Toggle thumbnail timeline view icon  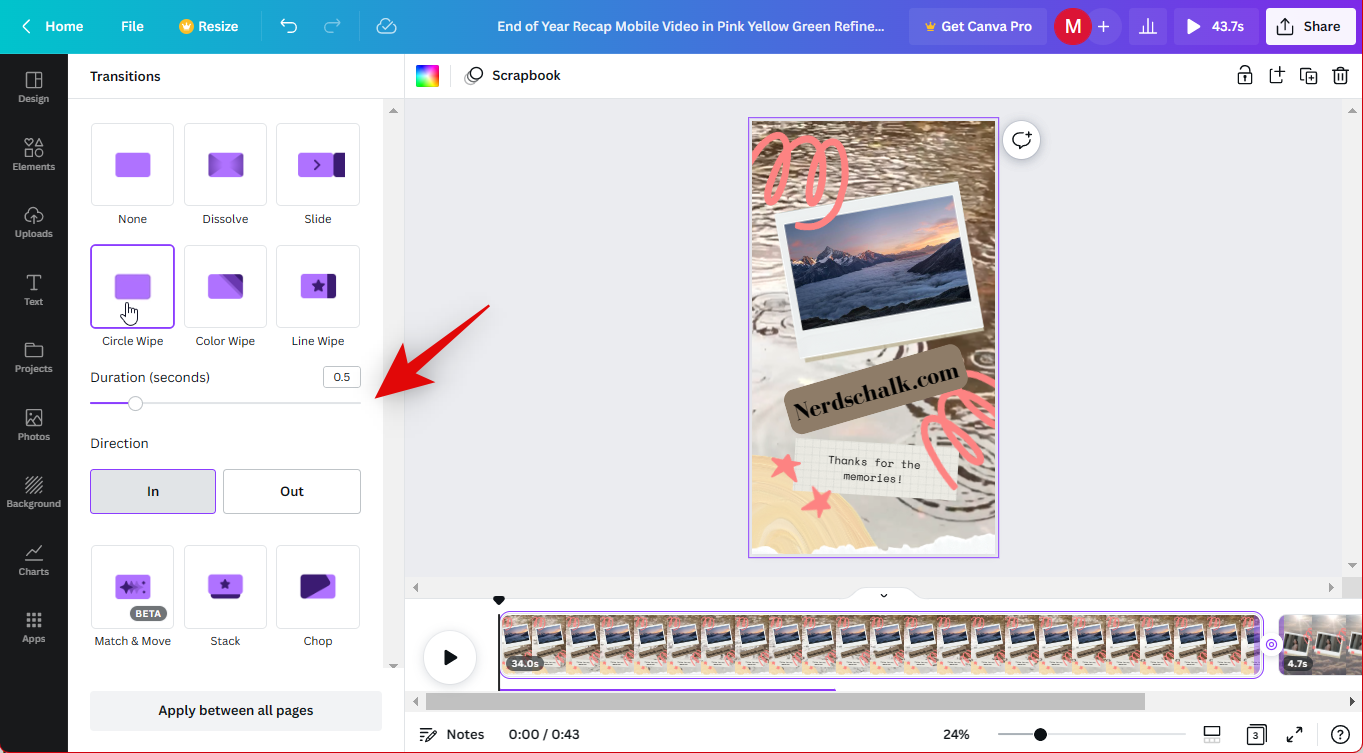click(1212, 734)
